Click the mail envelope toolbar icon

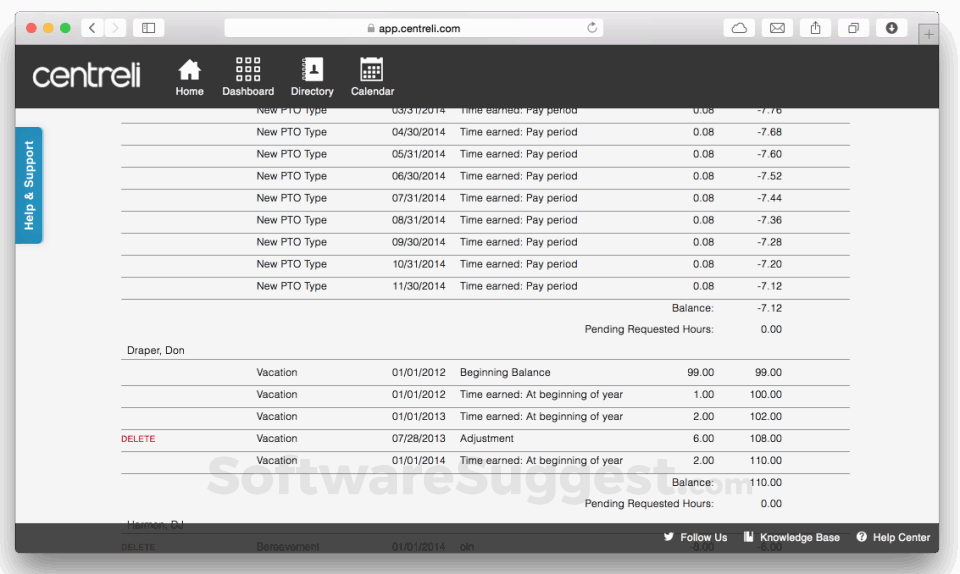click(x=777, y=28)
